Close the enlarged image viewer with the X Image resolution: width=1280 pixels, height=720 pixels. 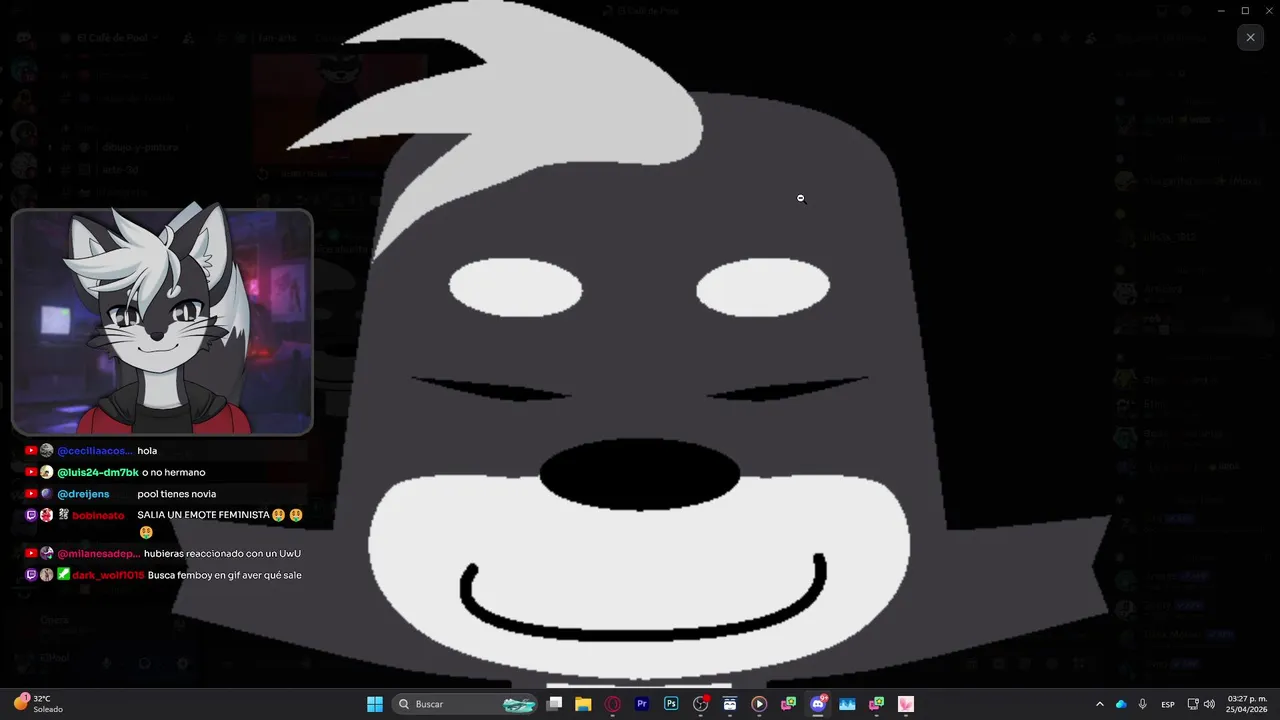(x=1250, y=37)
